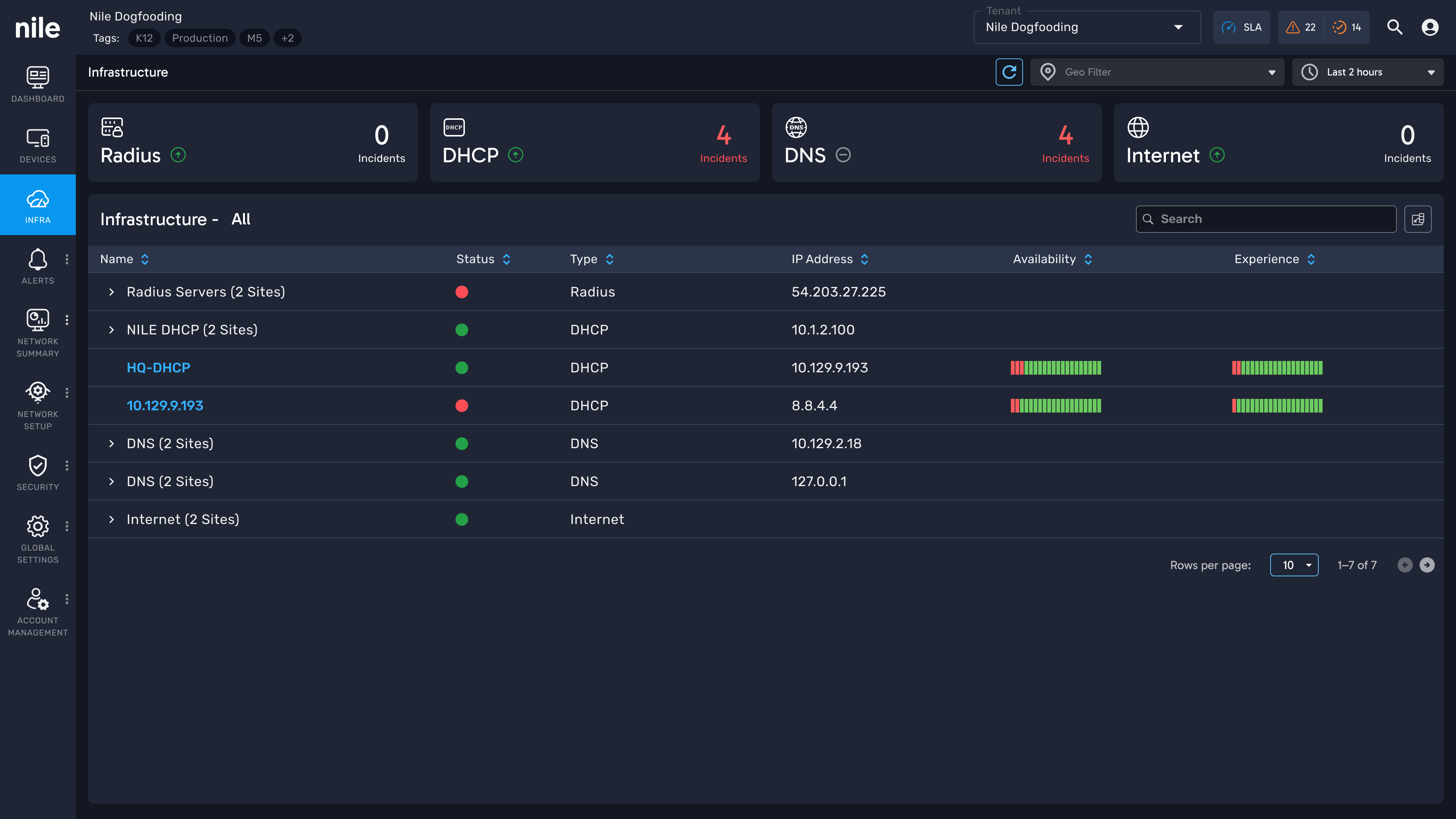Open the Tenant Nile Dogfooding dropdown

click(1086, 27)
